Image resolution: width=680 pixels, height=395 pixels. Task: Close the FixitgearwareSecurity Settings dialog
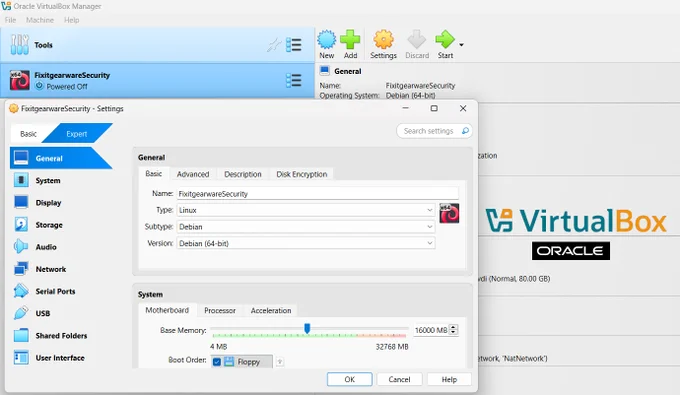click(463, 108)
